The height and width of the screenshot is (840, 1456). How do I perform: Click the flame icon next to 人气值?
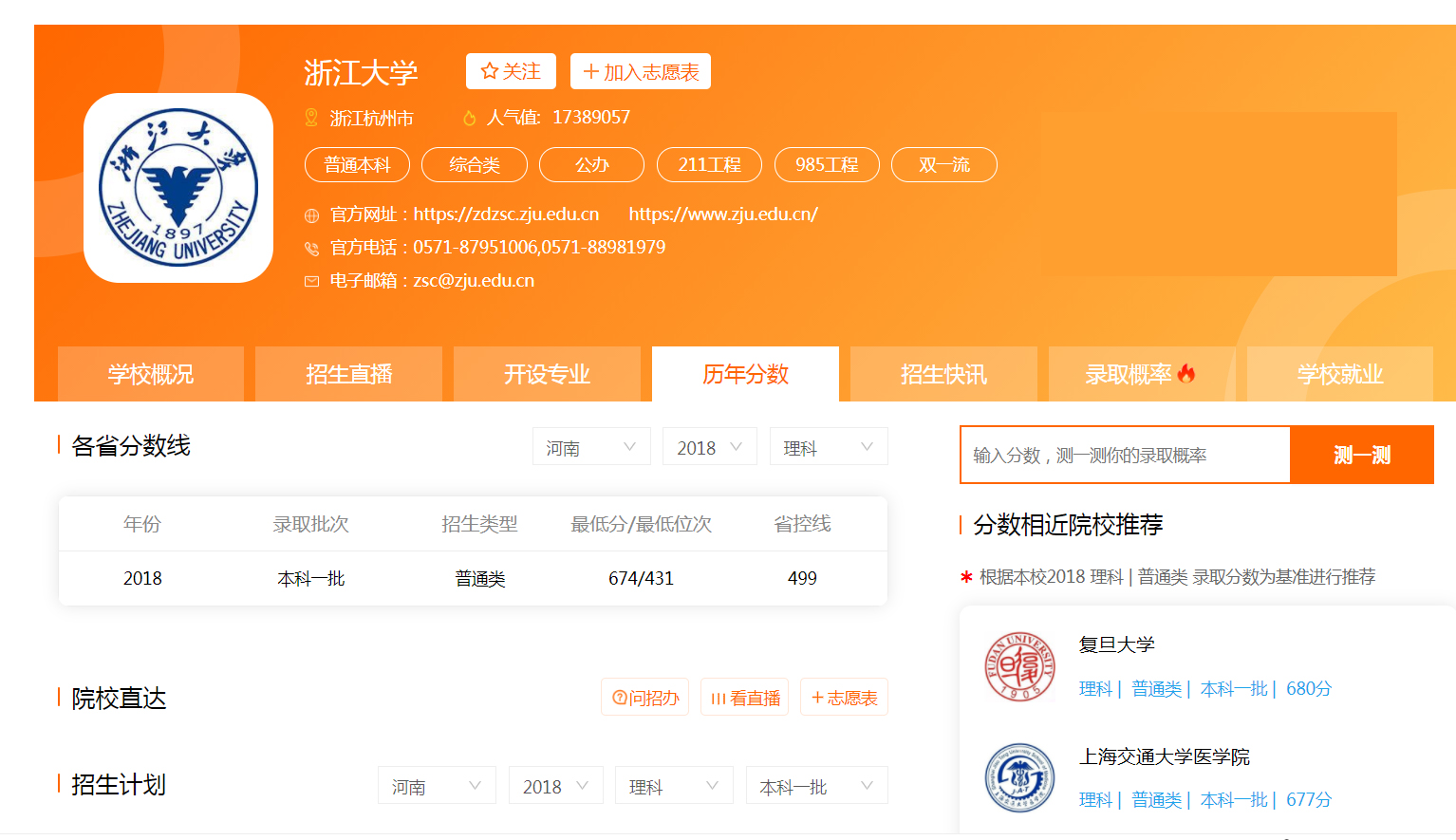[x=471, y=118]
